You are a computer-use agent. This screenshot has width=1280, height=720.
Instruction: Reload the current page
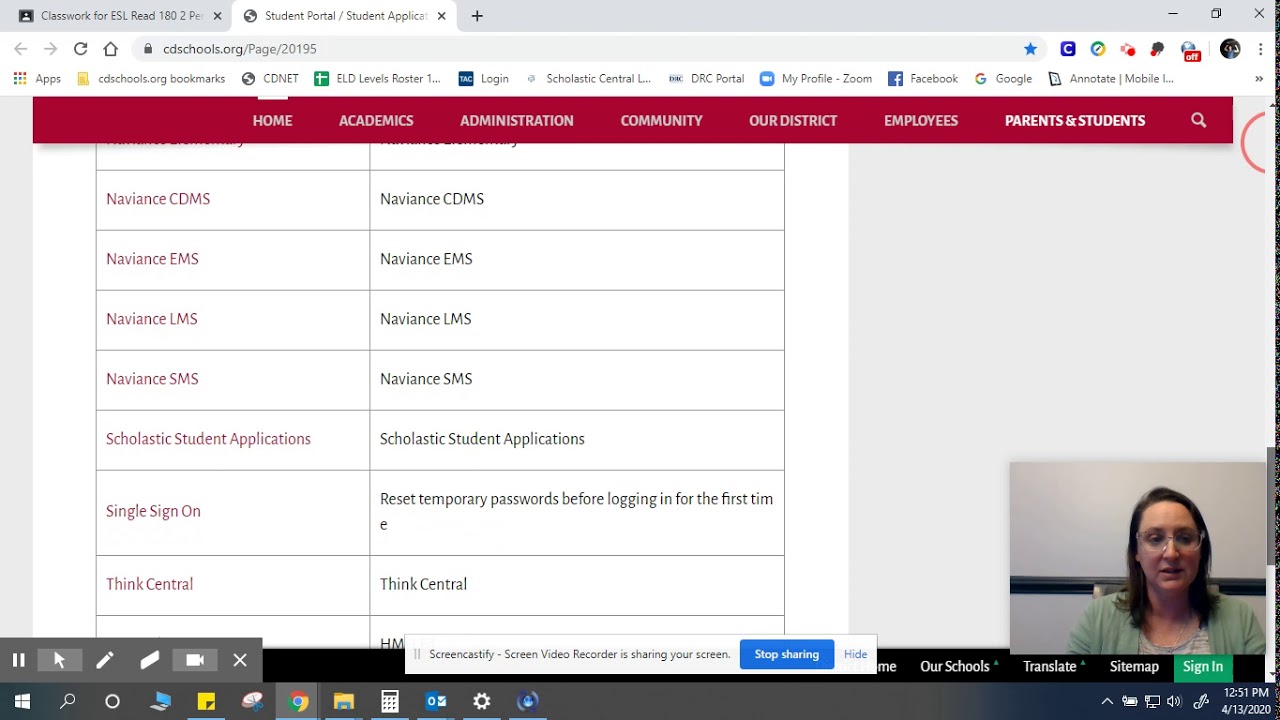click(80, 48)
